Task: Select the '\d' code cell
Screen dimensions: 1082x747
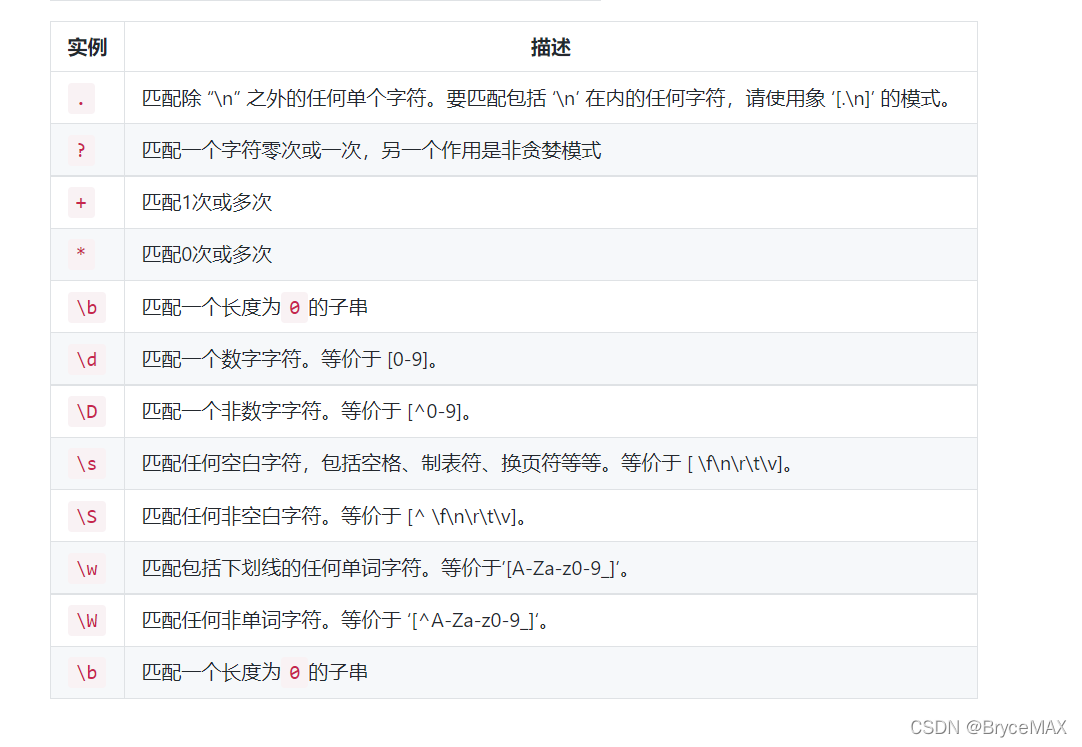Action: 87,359
